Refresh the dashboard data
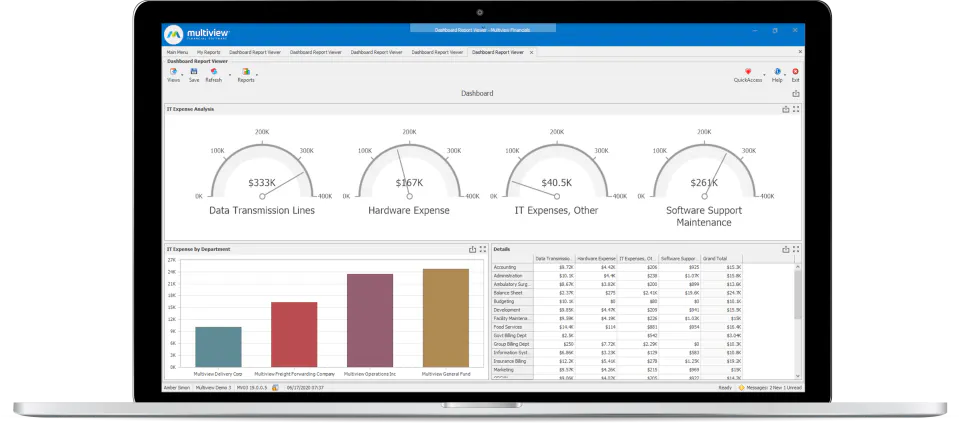960x423 pixels. pos(214,72)
